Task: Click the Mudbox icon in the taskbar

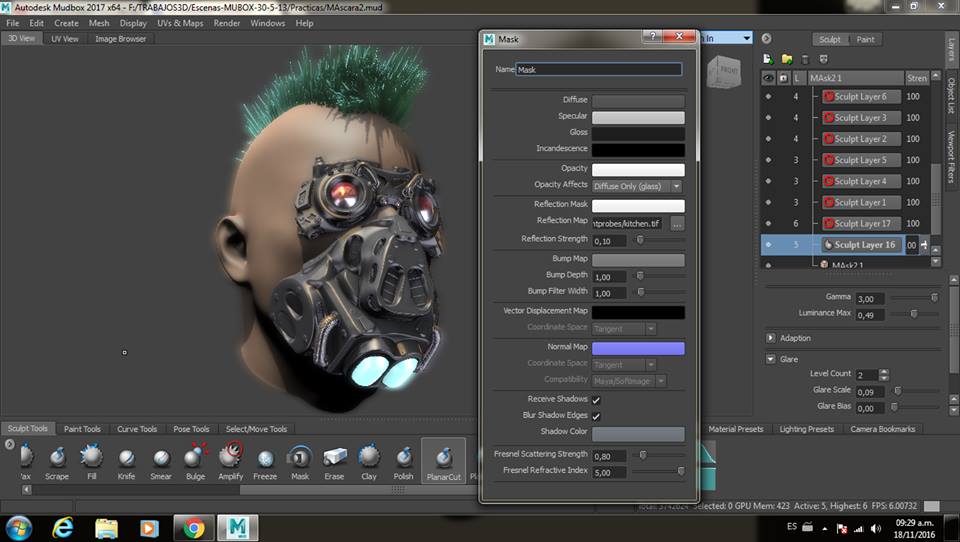Action: click(x=238, y=527)
